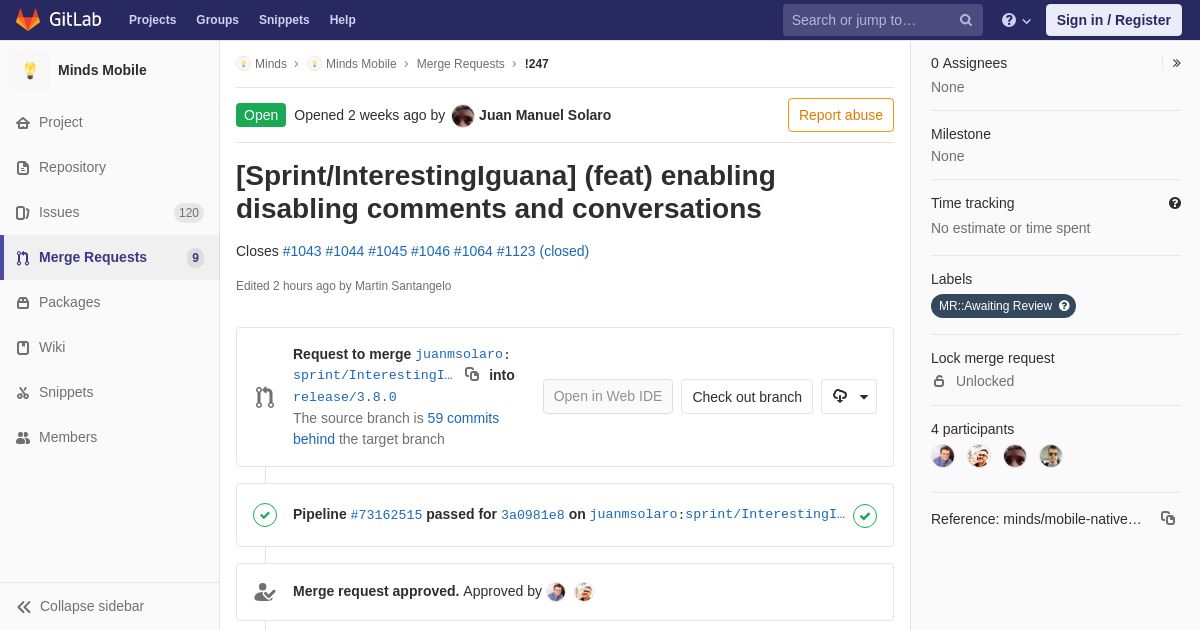Click the merge request branch icon

pyautogui.click(x=265, y=397)
